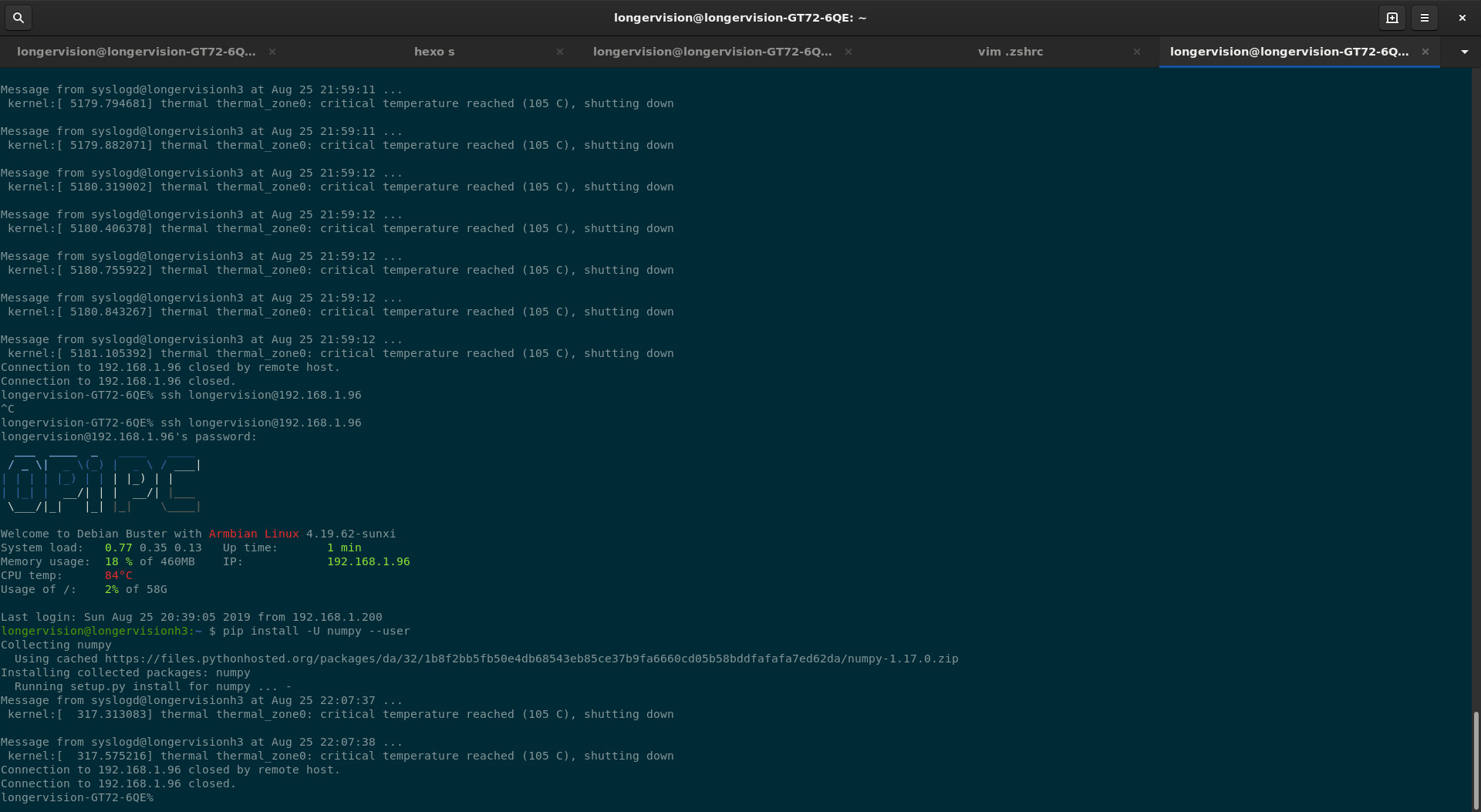1481x812 pixels.
Task: Click the 'Running setup.py install for numpy' line
Action: click(x=153, y=686)
